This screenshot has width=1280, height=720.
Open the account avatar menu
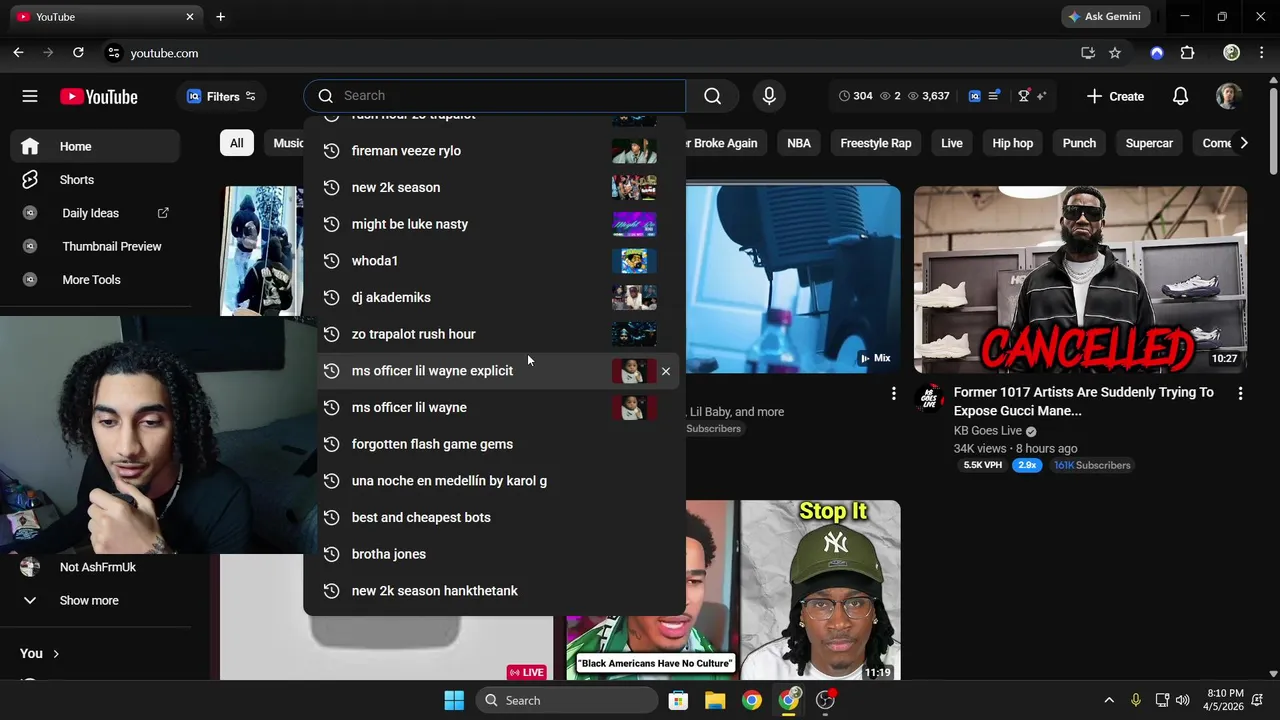(x=1228, y=96)
